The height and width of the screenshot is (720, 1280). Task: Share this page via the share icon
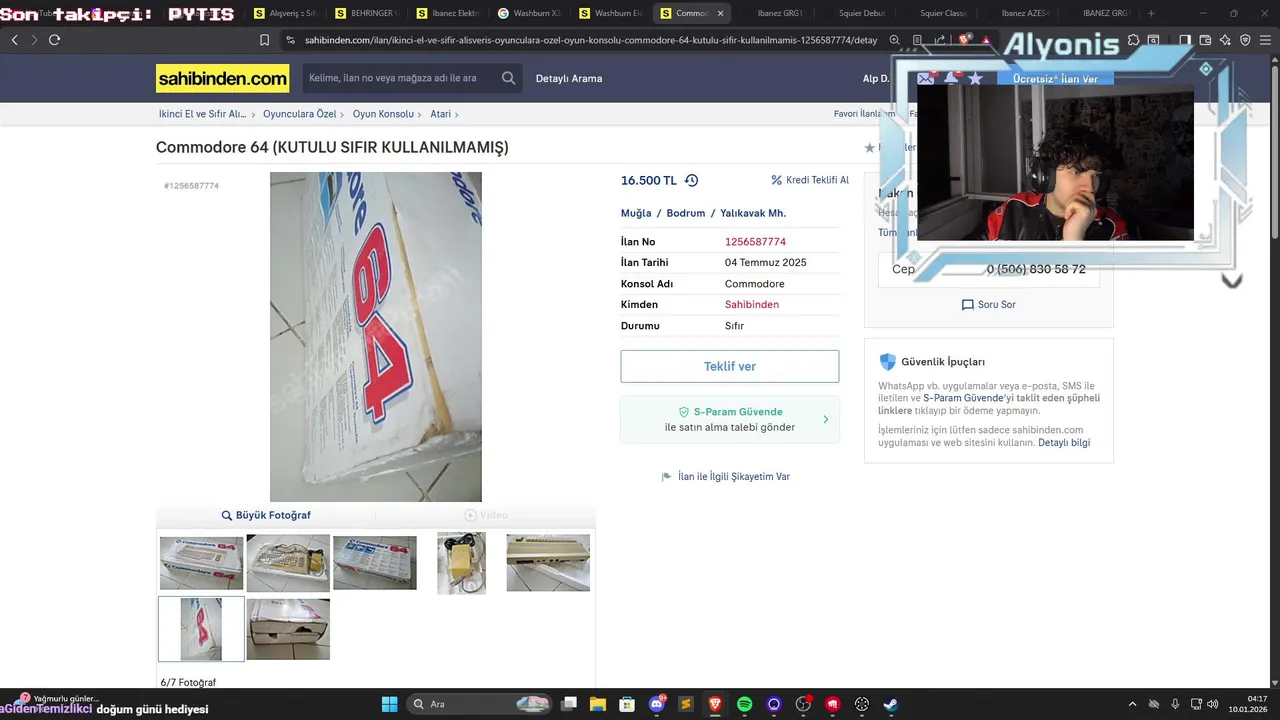[x=940, y=40]
